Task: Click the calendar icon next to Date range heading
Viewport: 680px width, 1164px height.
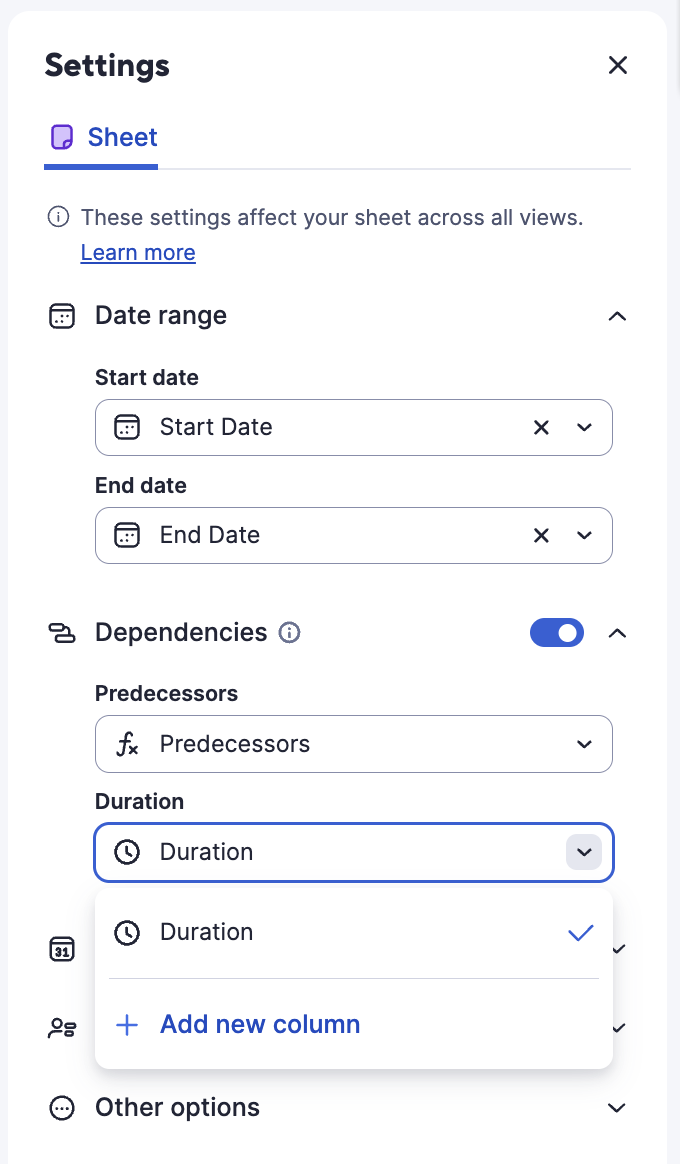Action: (x=62, y=315)
